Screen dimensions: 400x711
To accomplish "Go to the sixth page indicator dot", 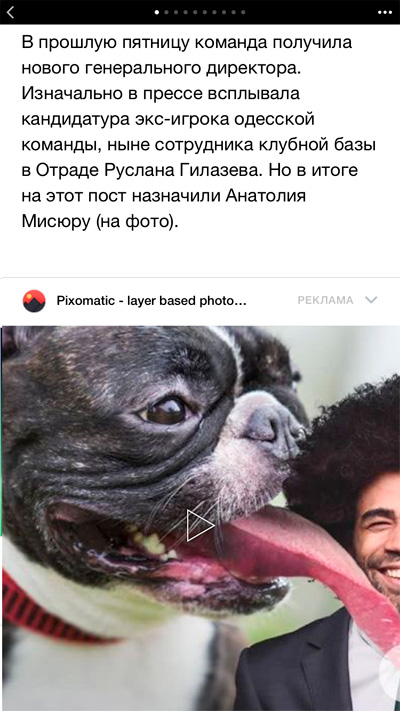I will (205, 12).
